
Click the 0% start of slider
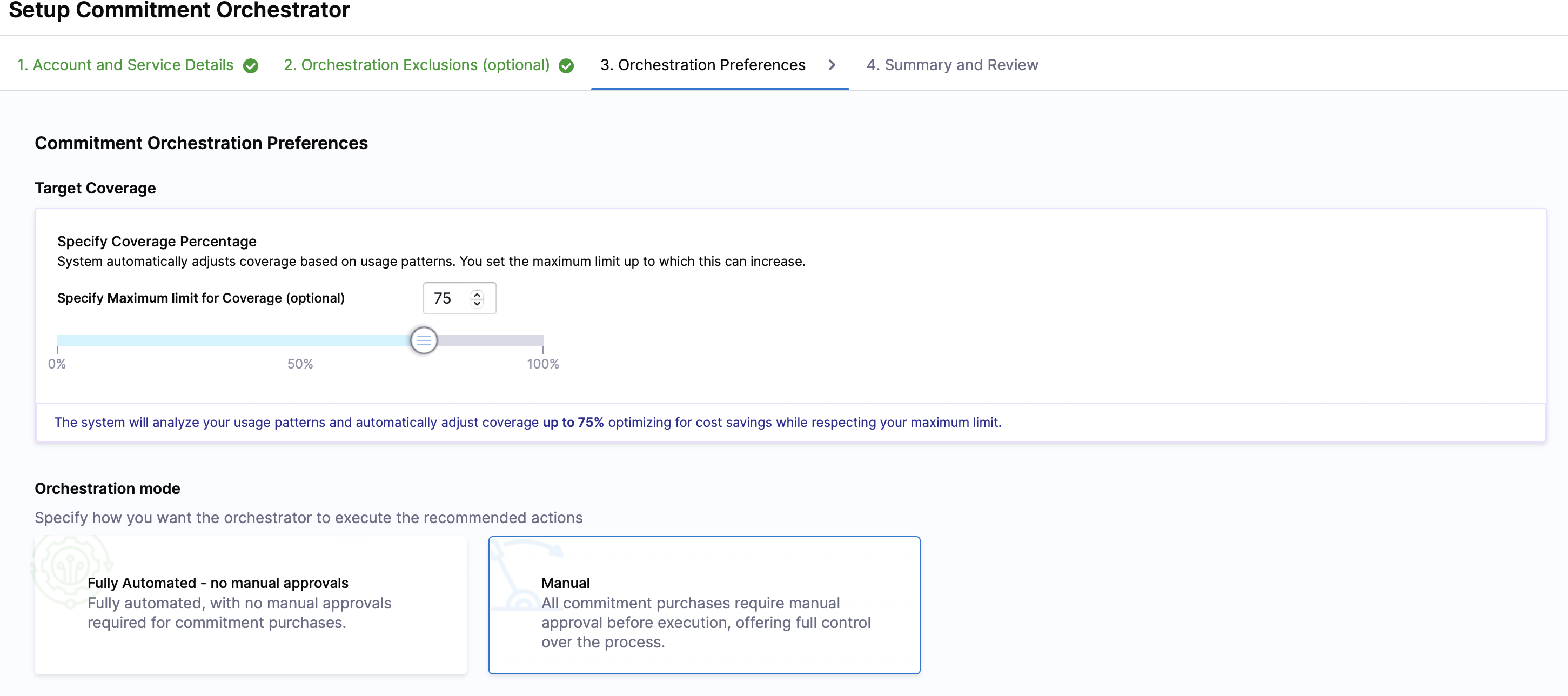[x=59, y=340]
